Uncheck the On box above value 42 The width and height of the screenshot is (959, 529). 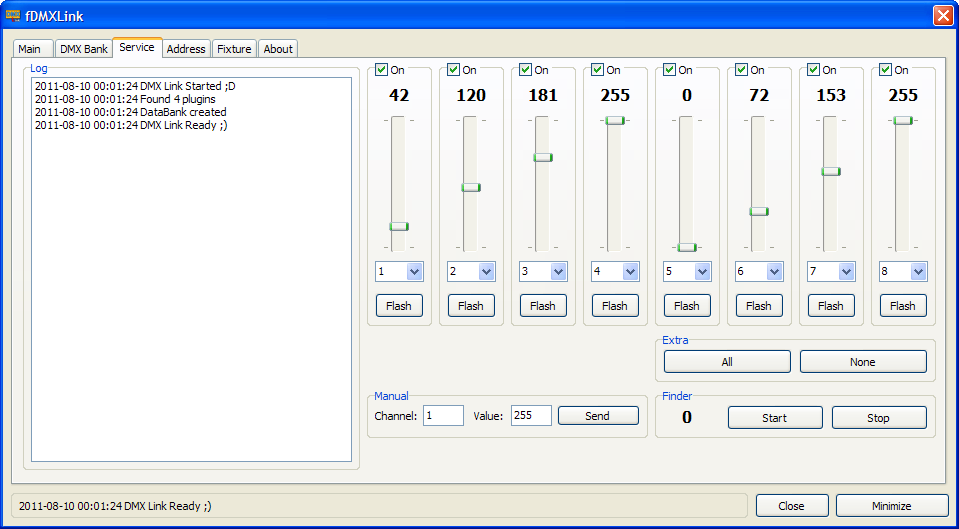click(382, 70)
